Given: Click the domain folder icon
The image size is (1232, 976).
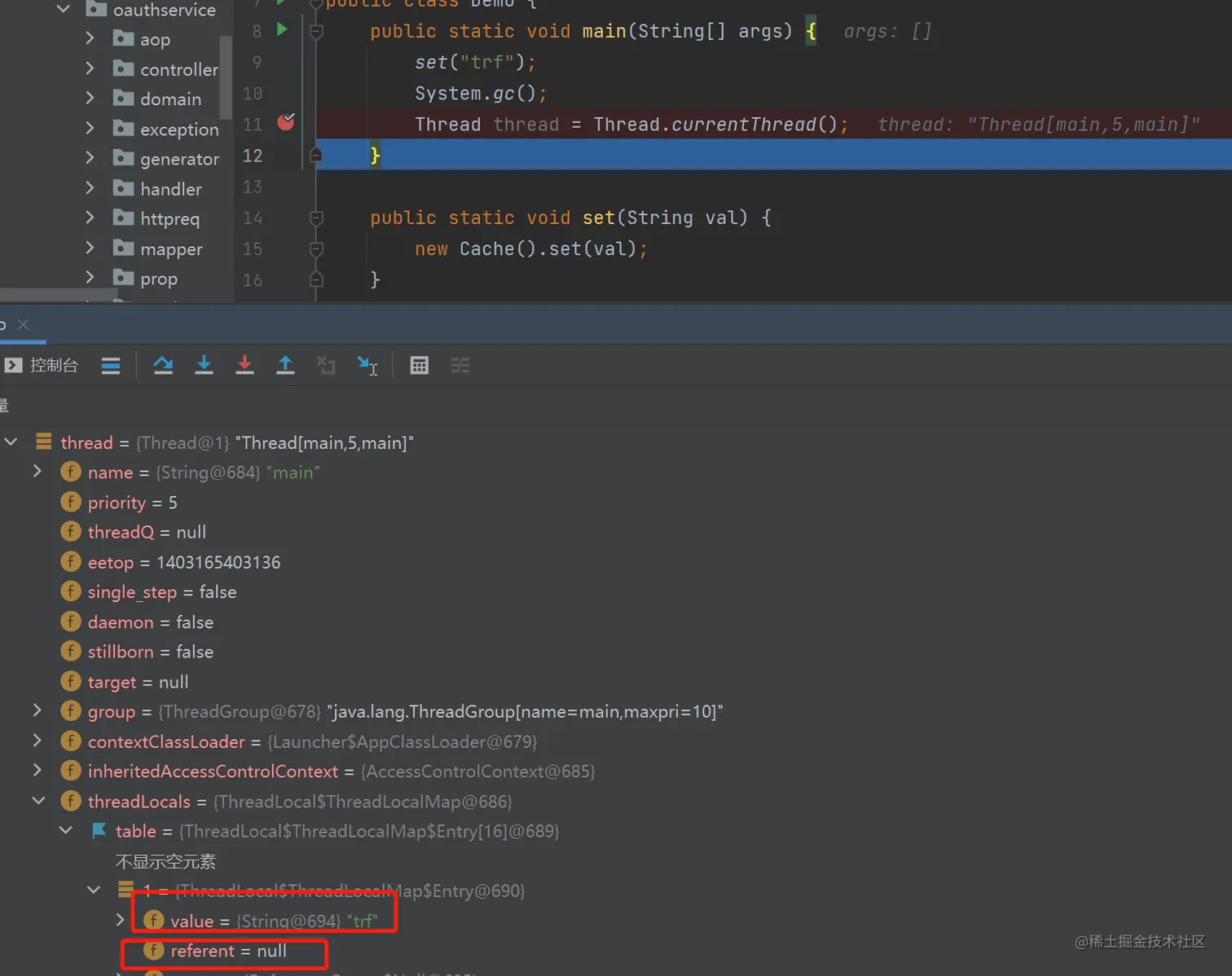Looking at the screenshot, I should [x=123, y=99].
